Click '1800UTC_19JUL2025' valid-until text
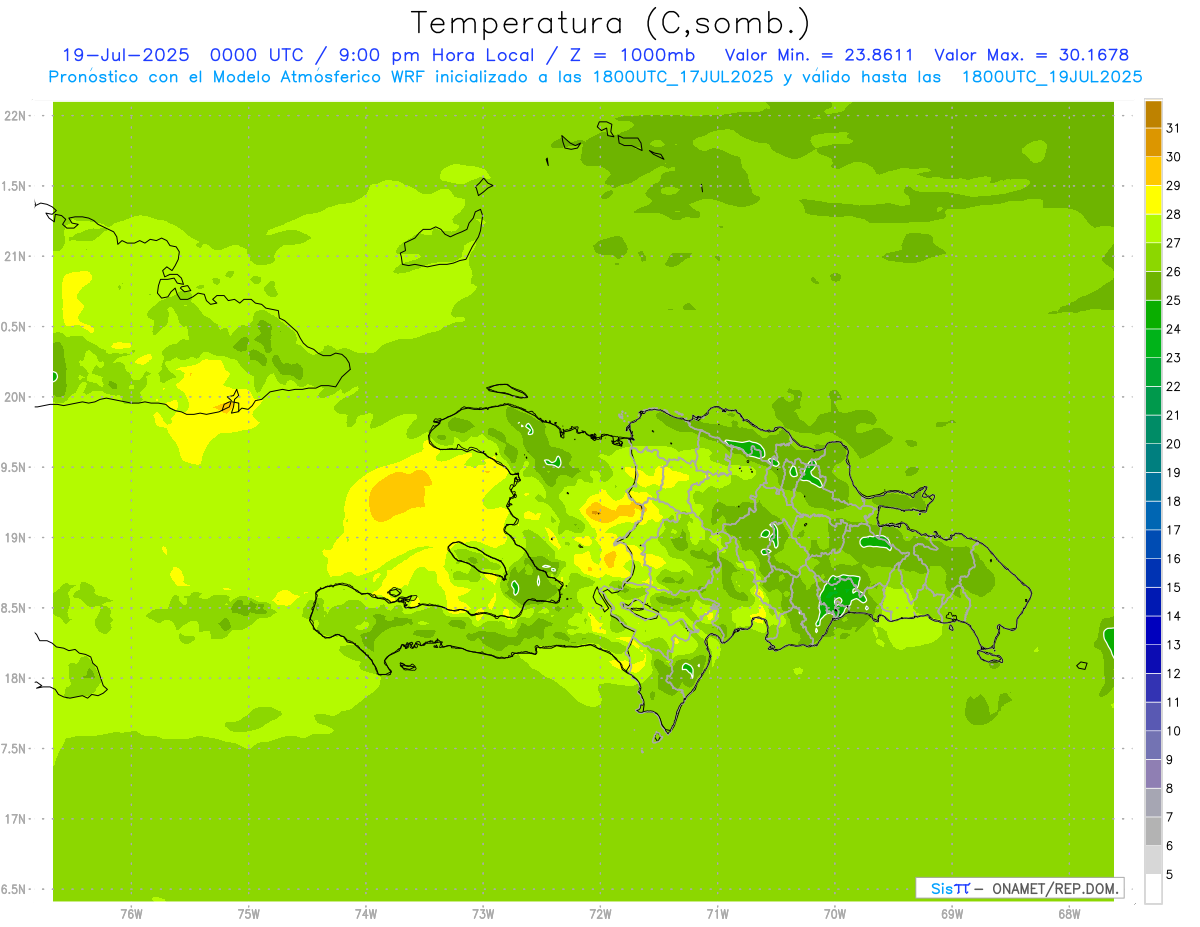The image size is (1200, 927). pos(1052,77)
